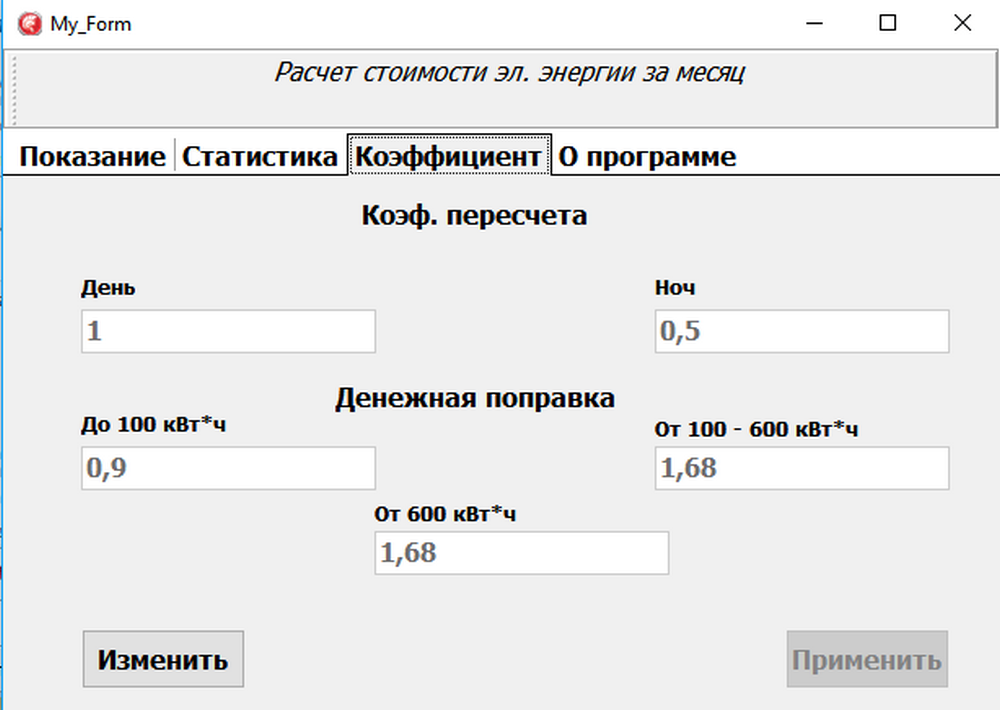Select the До 100 кВт*ч input field

tap(228, 468)
